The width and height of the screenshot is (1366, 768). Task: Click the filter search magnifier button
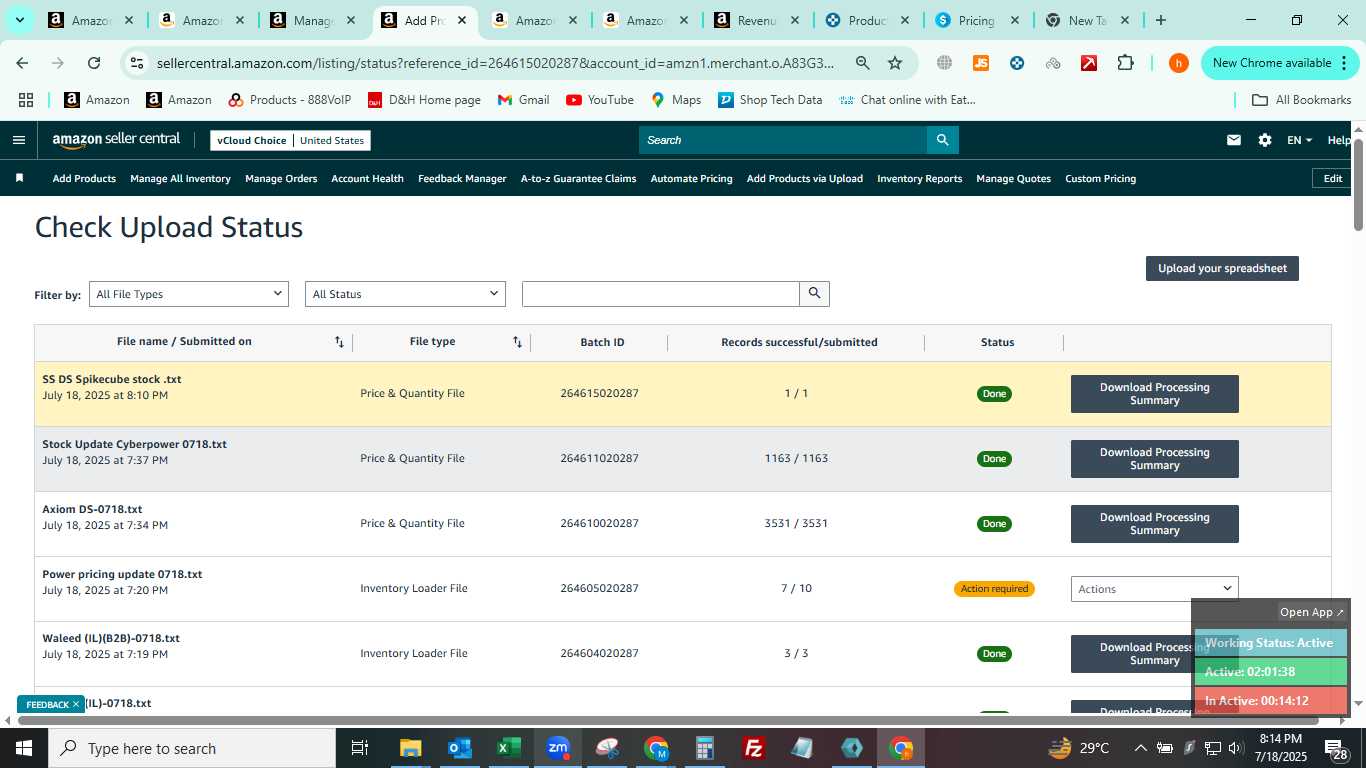click(x=814, y=293)
